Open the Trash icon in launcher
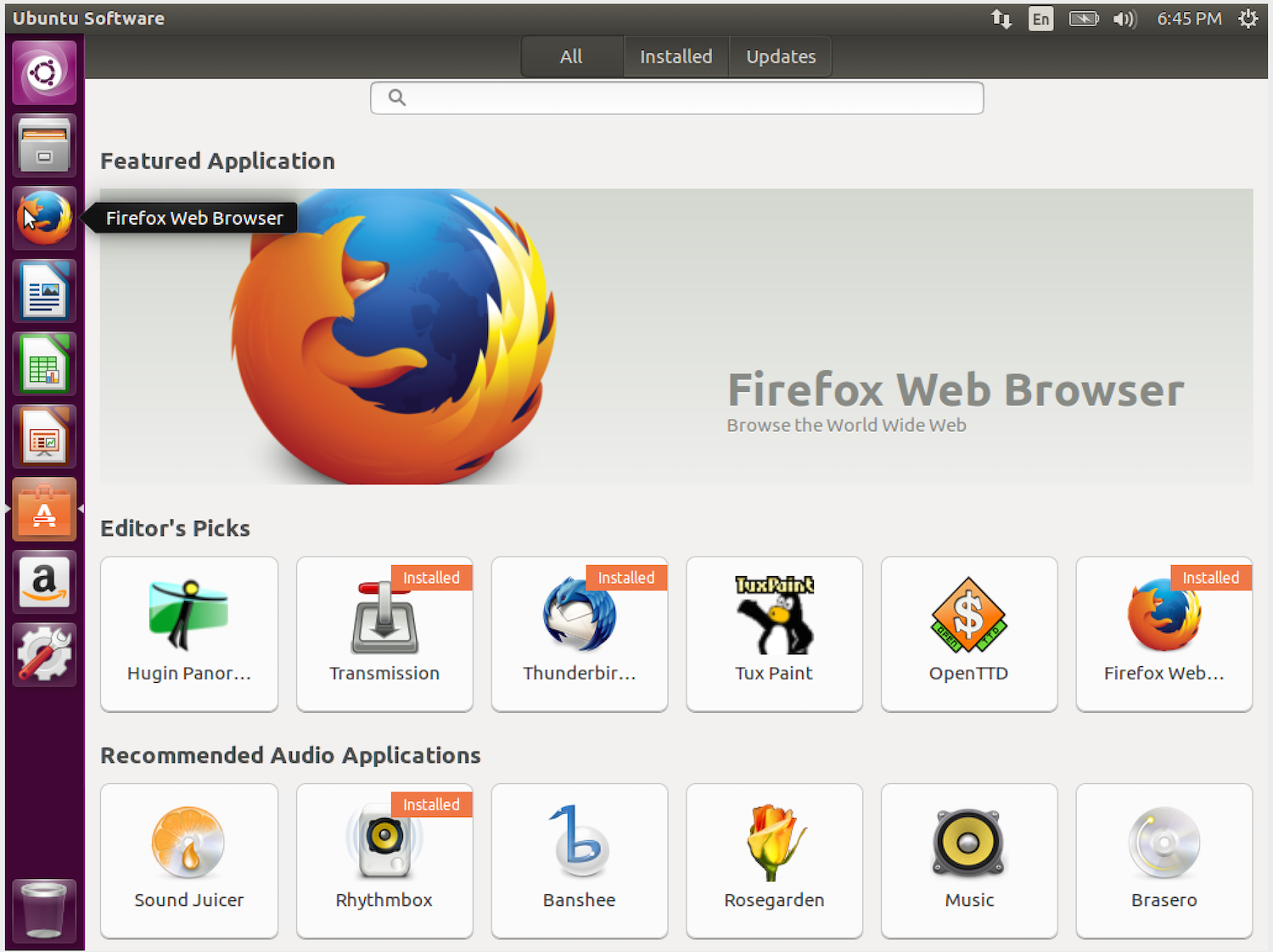Image resolution: width=1273 pixels, height=952 pixels. pyautogui.click(x=44, y=910)
